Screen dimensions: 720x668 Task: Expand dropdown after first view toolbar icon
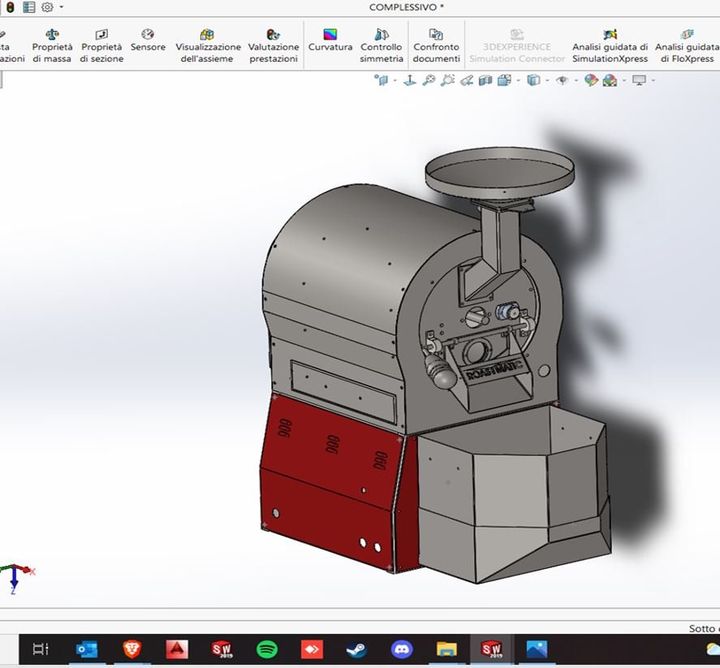click(x=395, y=81)
